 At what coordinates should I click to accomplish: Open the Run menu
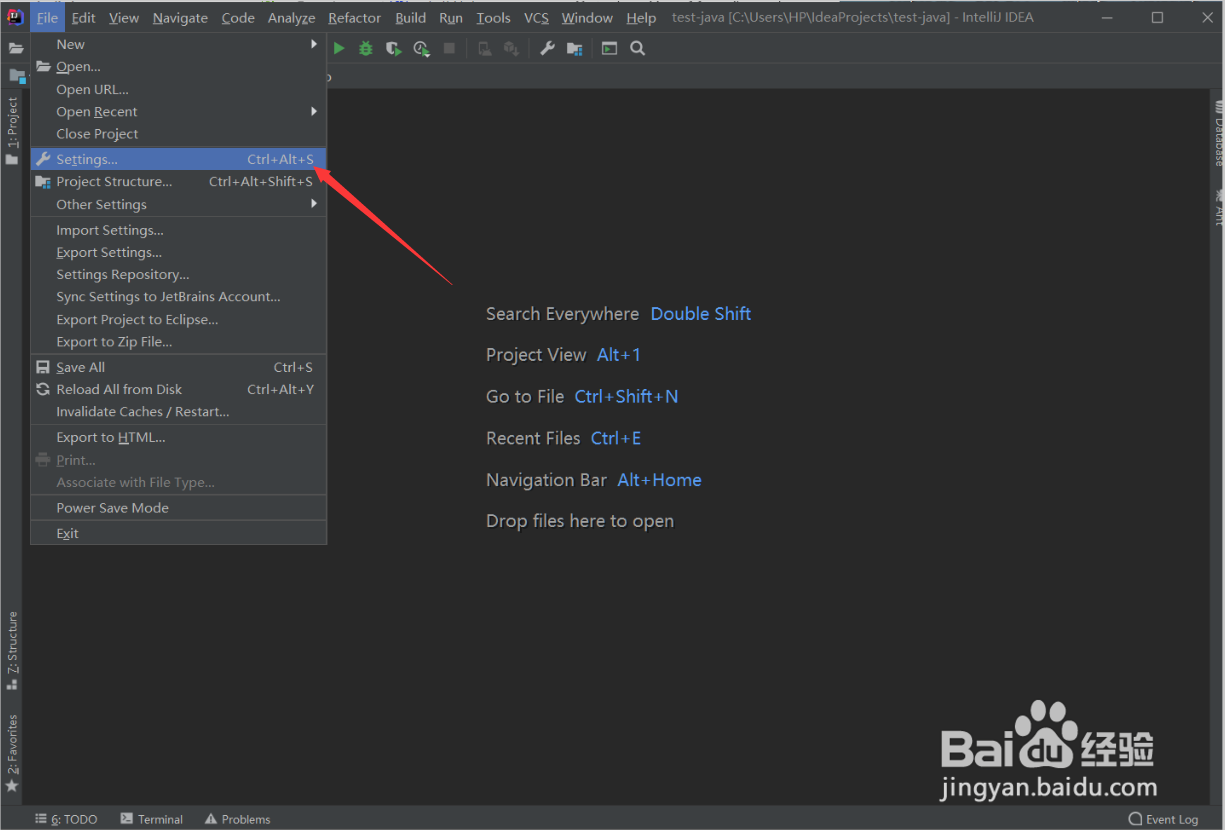pyautogui.click(x=451, y=17)
